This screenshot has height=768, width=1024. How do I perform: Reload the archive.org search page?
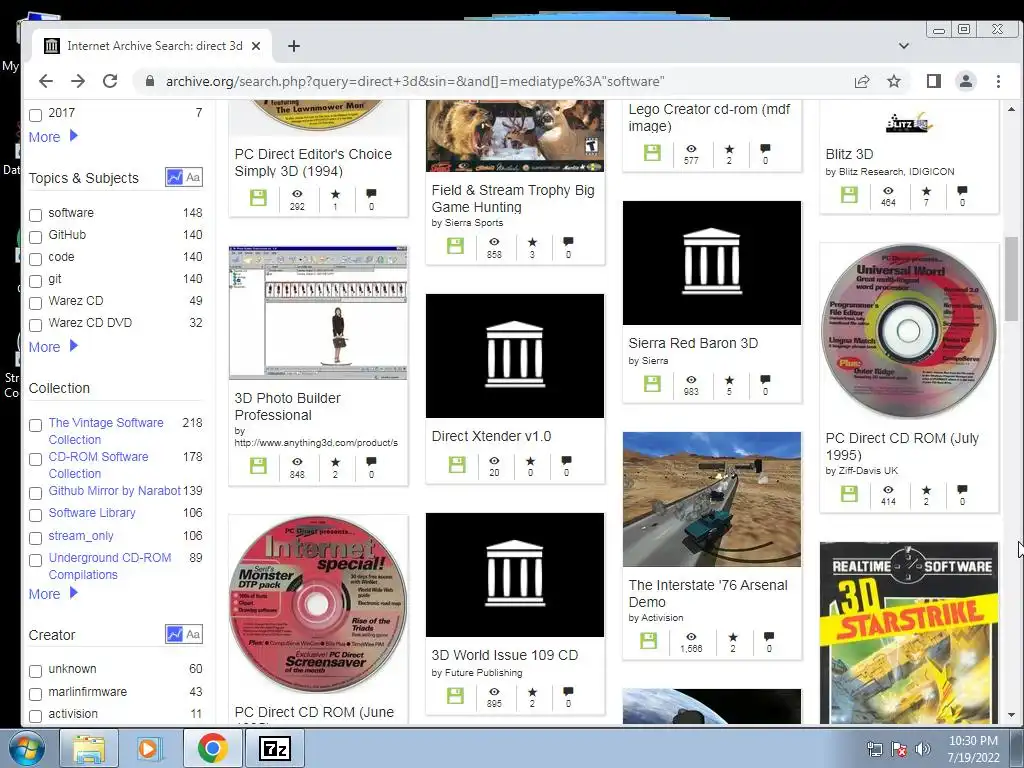(110, 81)
